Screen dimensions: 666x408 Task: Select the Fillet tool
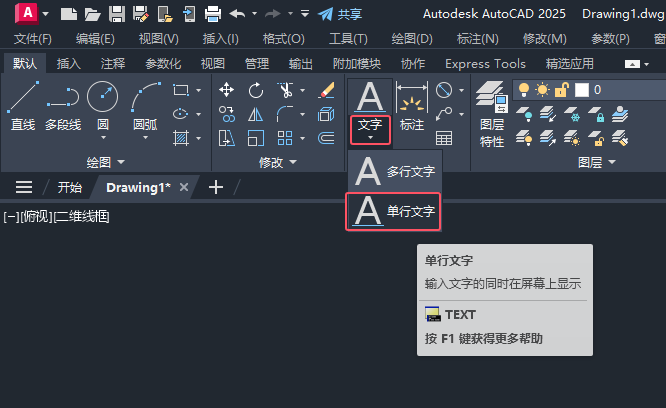point(285,114)
